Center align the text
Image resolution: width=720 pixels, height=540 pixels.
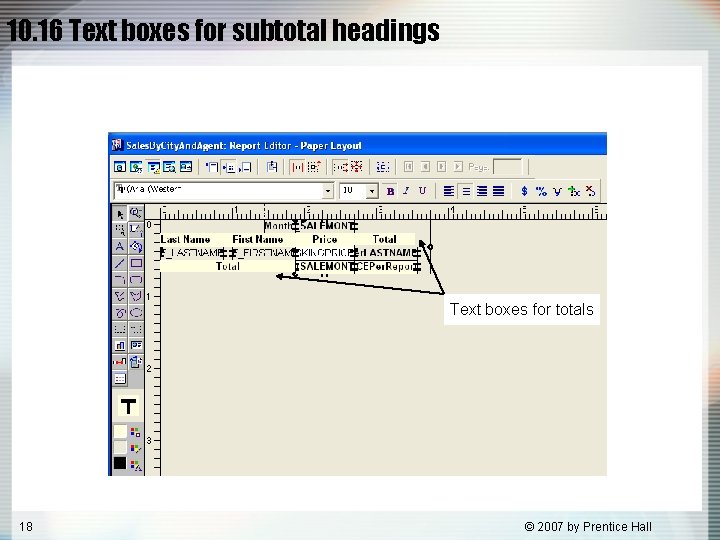click(x=466, y=191)
